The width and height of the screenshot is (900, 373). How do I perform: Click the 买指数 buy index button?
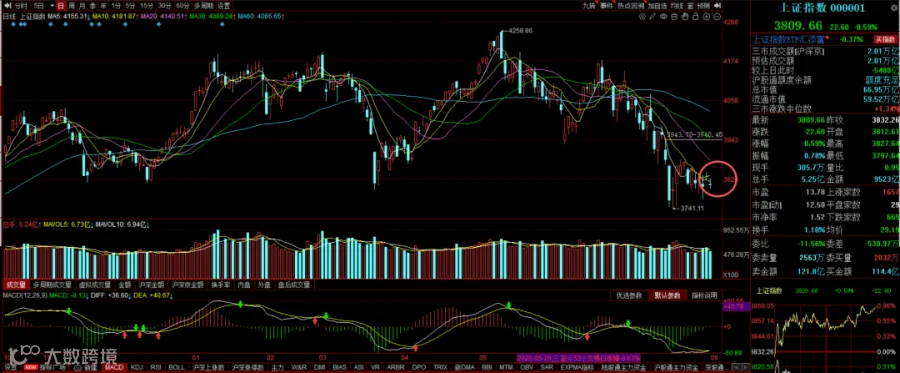click(885, 40)
